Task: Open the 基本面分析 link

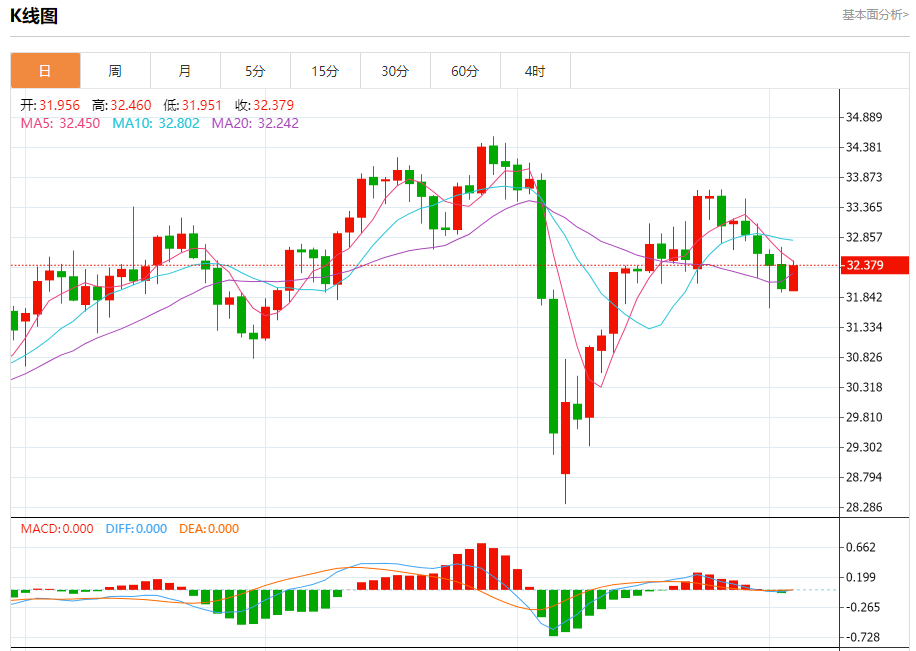Action: [875, 15]
